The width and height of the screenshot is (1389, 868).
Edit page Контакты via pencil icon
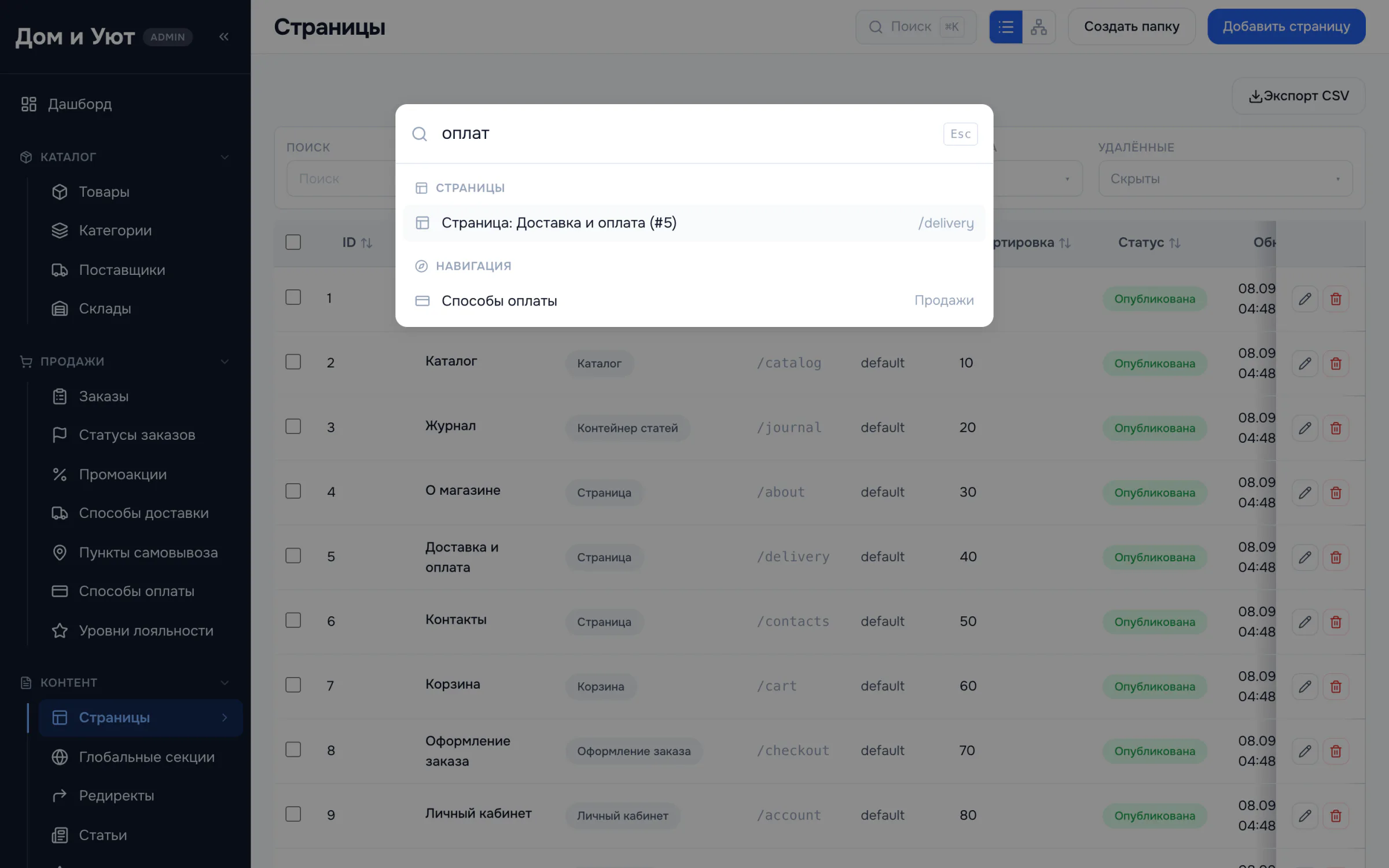(1305, 622)
